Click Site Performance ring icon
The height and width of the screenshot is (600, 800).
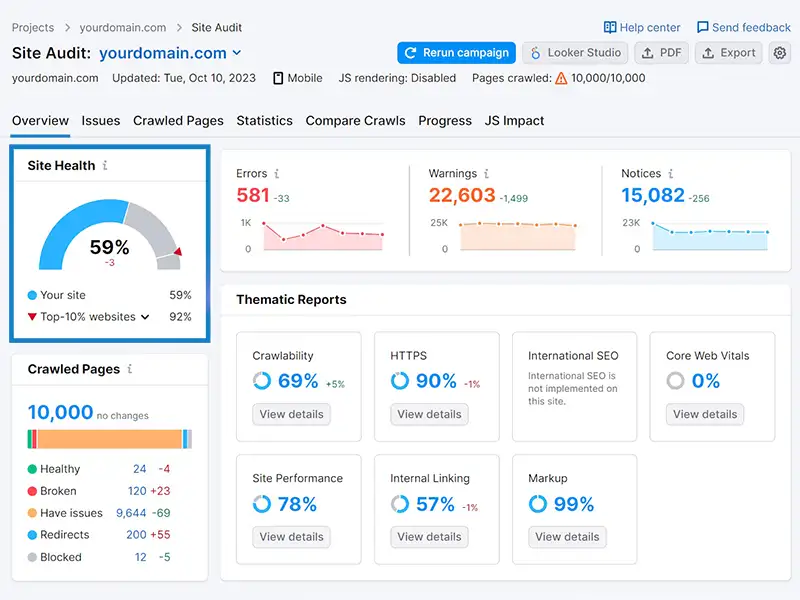point(262,504)
